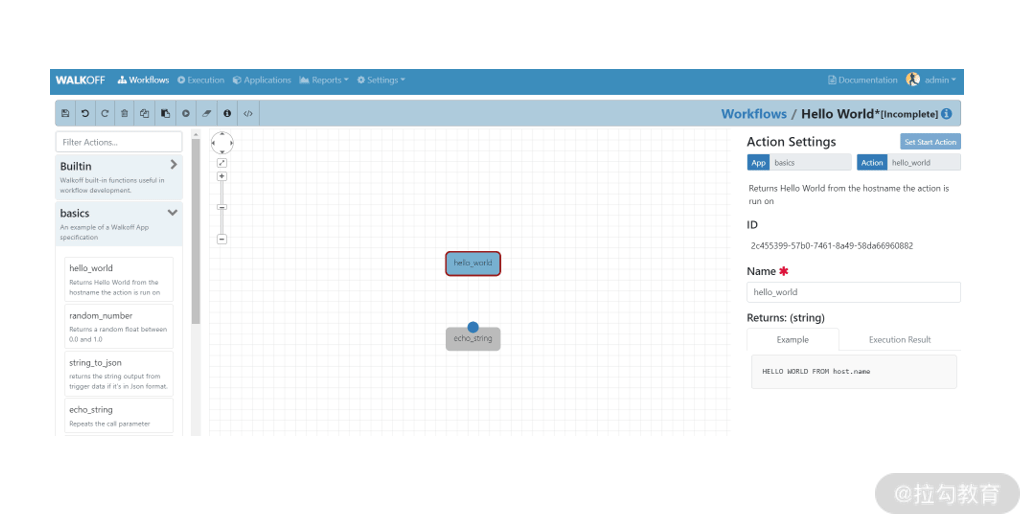Click the Set Start Action button
The height and width of the screenshot is (527, 1033).
click(930, 142)
